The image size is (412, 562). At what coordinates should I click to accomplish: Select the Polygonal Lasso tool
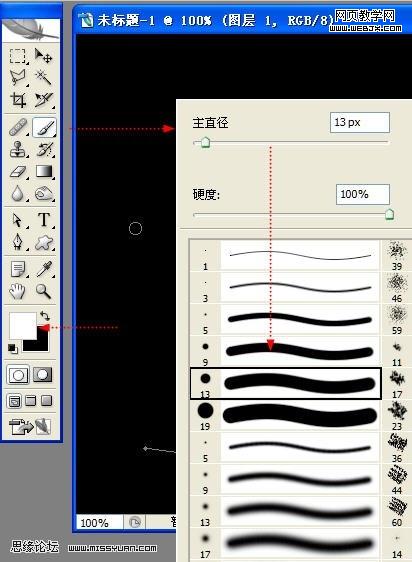[18, 77]
